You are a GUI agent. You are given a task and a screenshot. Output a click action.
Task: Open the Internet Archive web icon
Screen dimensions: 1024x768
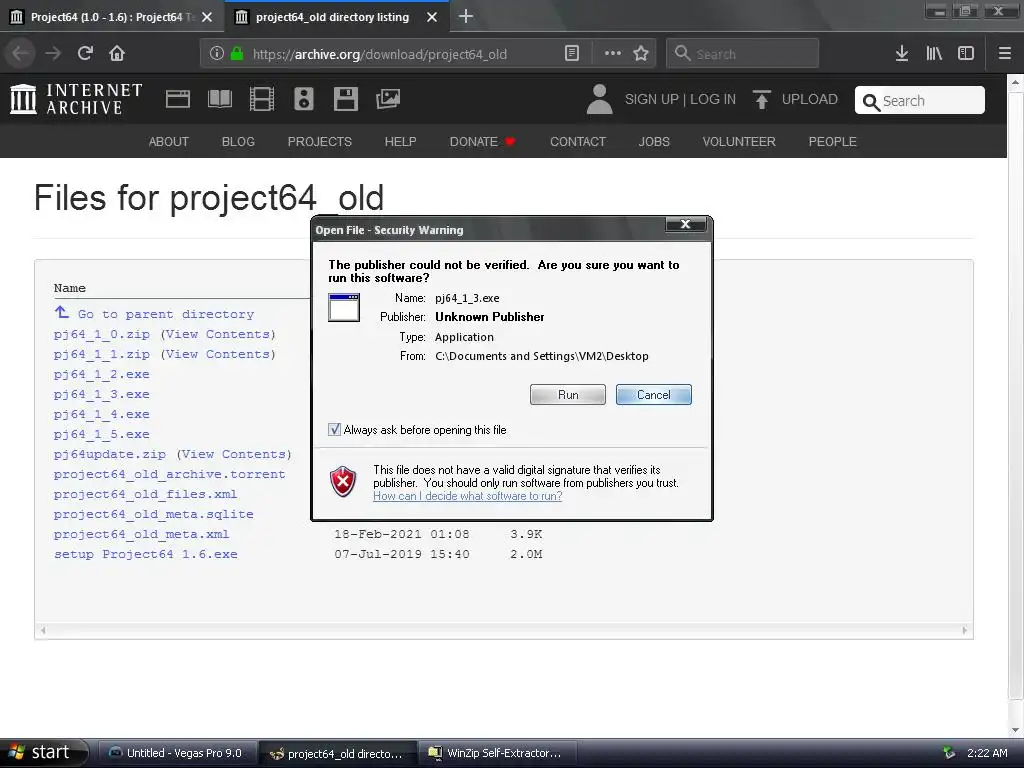click(x=178, y=99)
